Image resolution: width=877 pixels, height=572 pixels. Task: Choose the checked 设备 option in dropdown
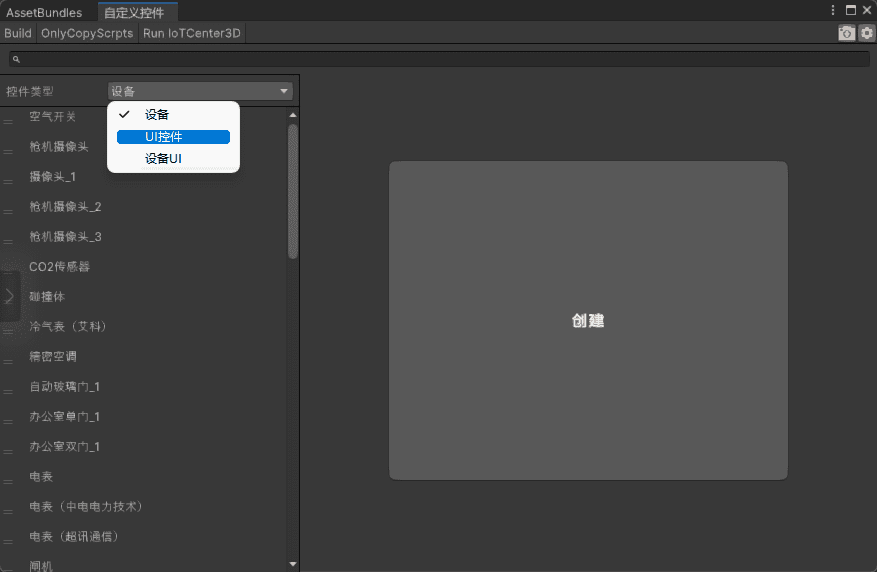click(157, 115)
